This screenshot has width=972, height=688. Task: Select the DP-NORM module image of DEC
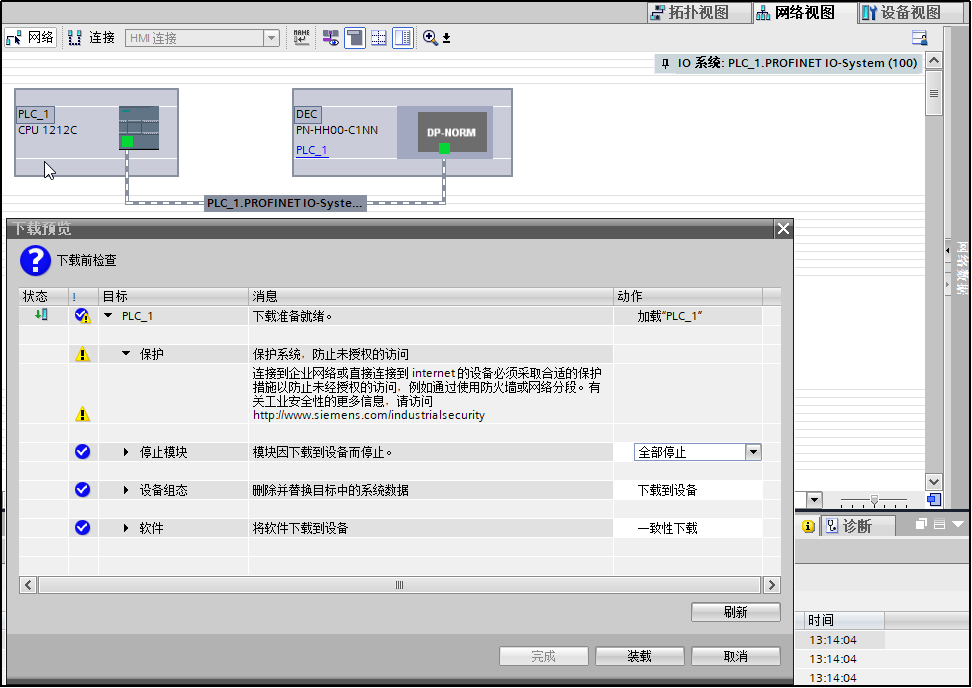pos(452,132)
